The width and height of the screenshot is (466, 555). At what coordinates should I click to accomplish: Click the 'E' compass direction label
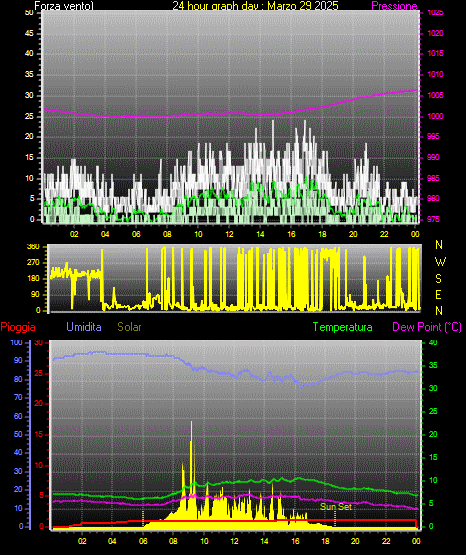tap(438, 295)
